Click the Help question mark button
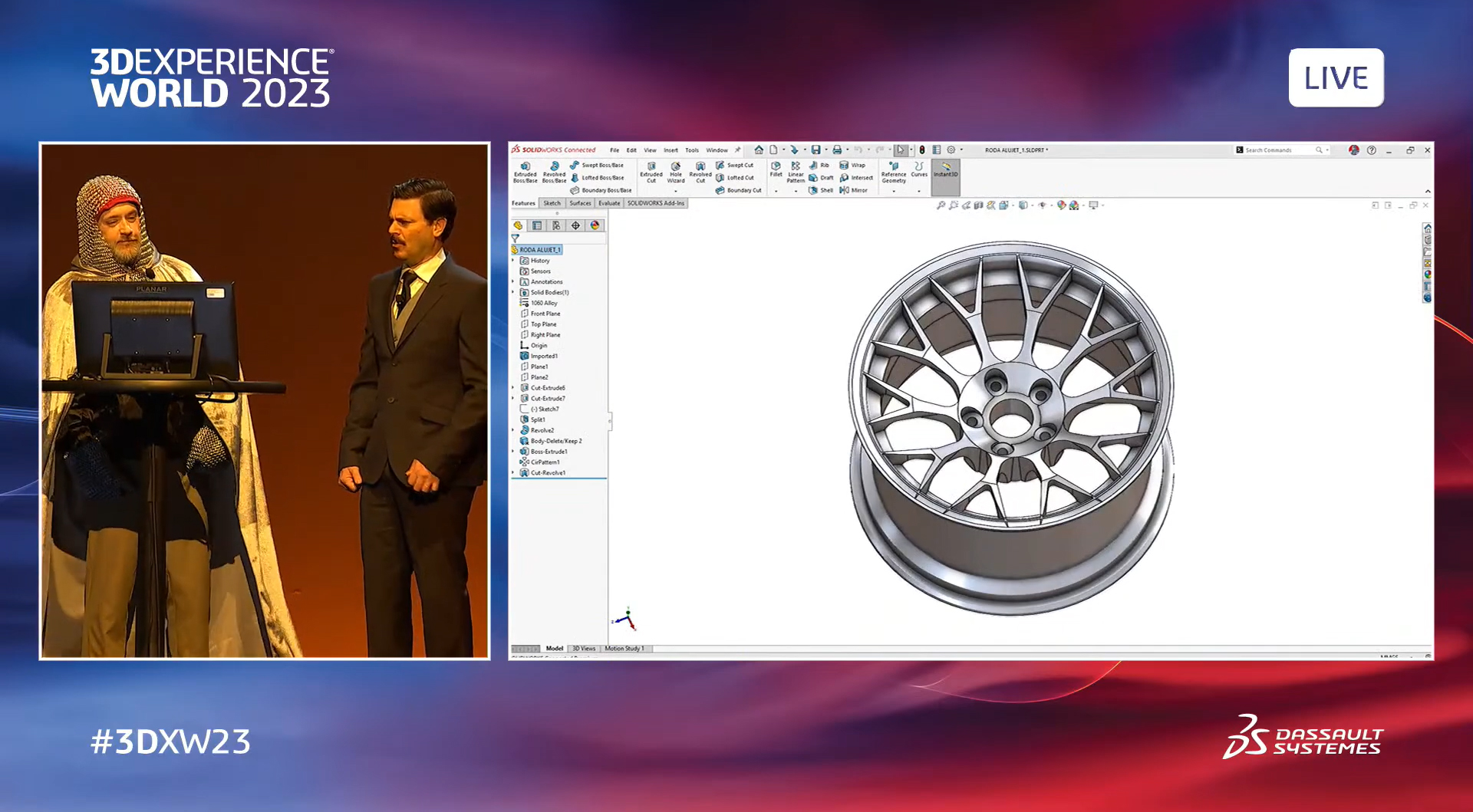Viewport: 1473px width, 812px height. (x=1370, y=150)
